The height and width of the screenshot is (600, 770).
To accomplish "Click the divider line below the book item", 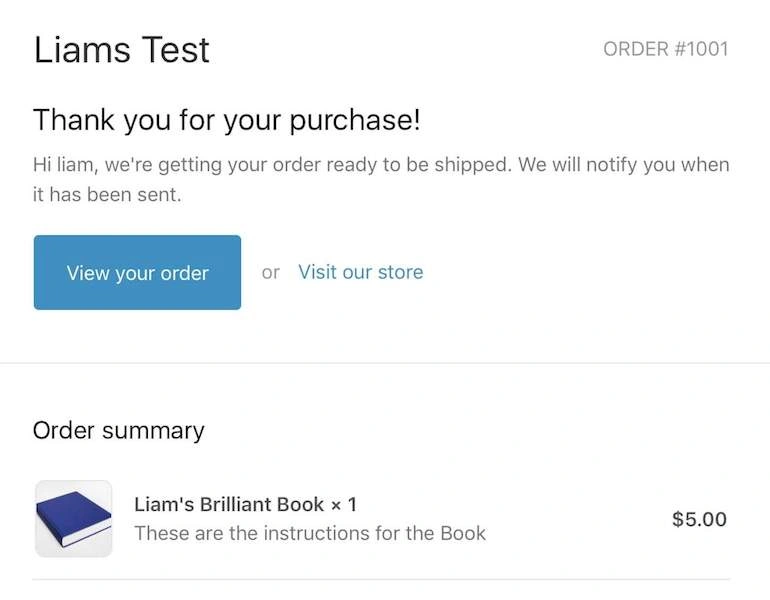I will 381,579.
